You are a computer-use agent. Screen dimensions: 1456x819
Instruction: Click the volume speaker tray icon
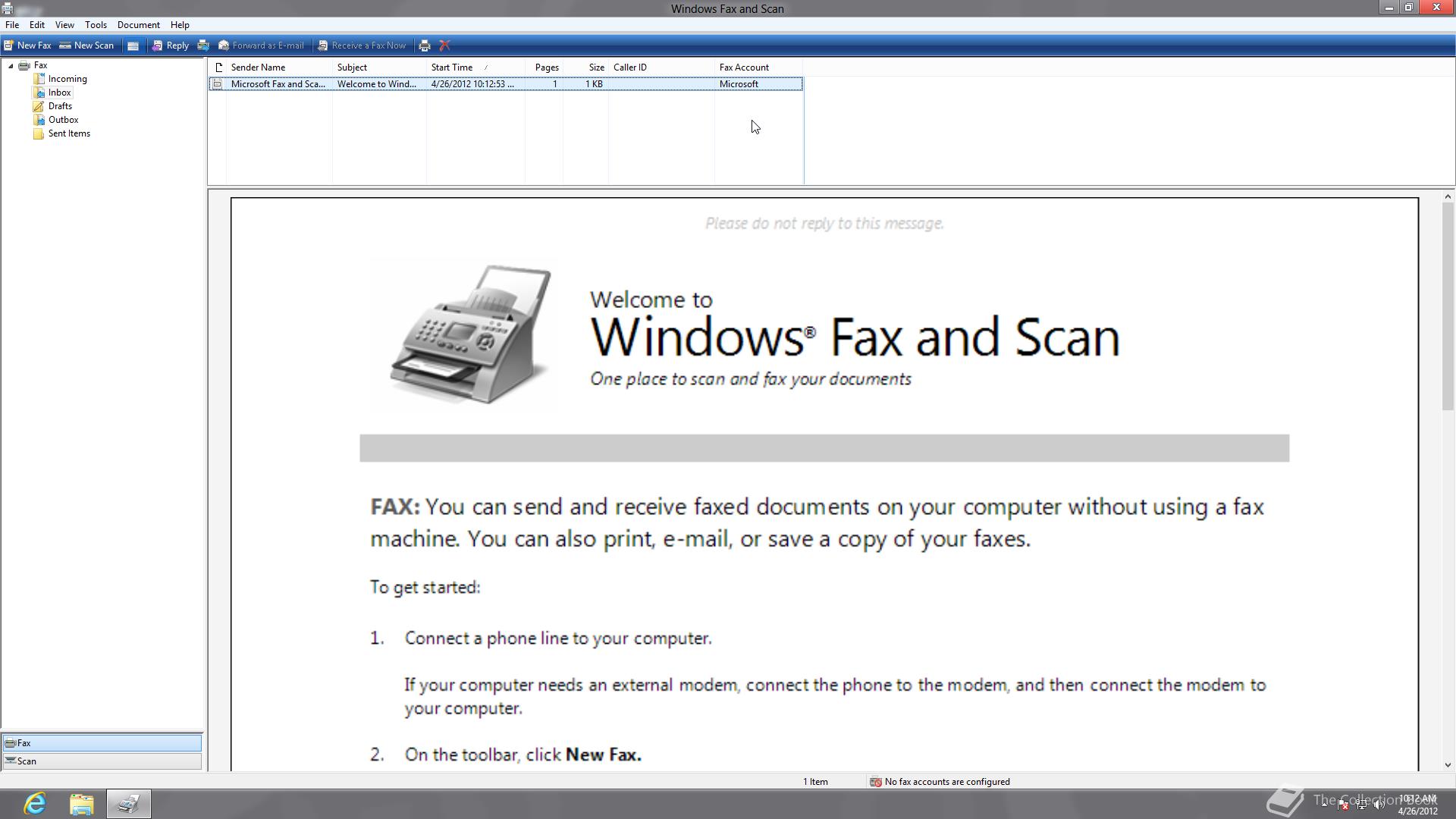[x=1379, y=805]
